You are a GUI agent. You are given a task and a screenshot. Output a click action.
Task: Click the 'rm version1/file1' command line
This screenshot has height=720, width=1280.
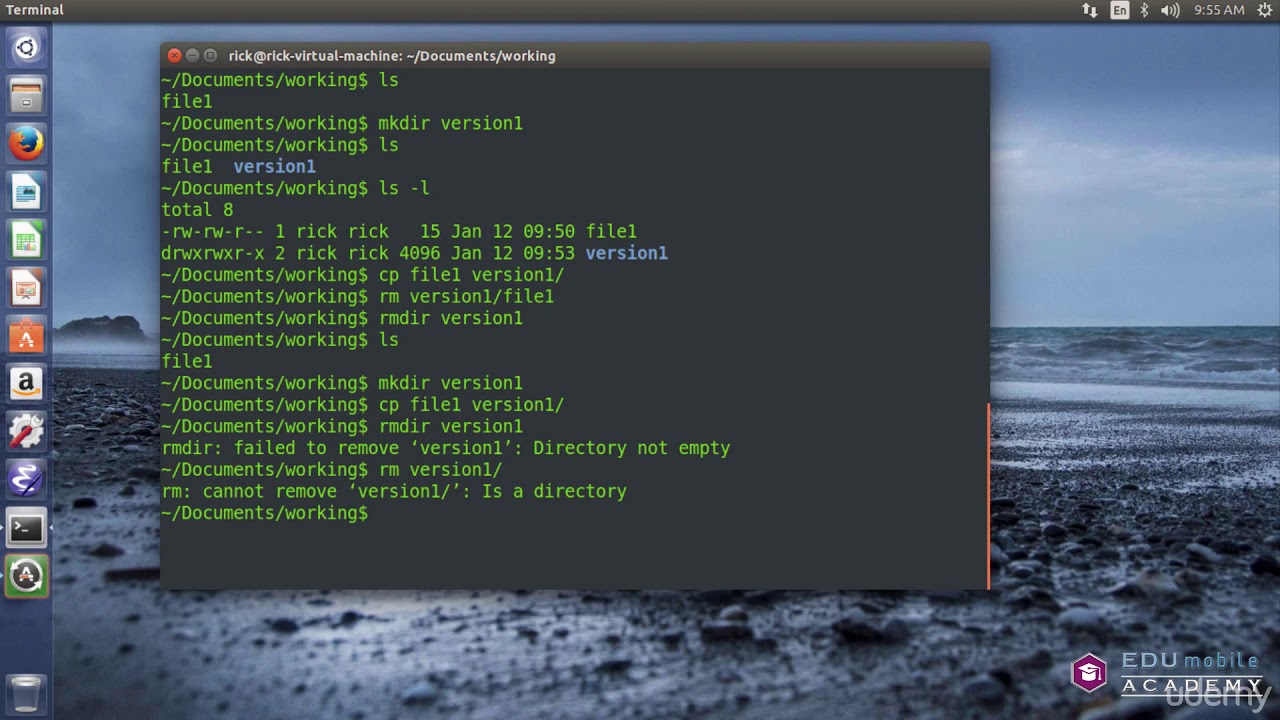[357, 297]
